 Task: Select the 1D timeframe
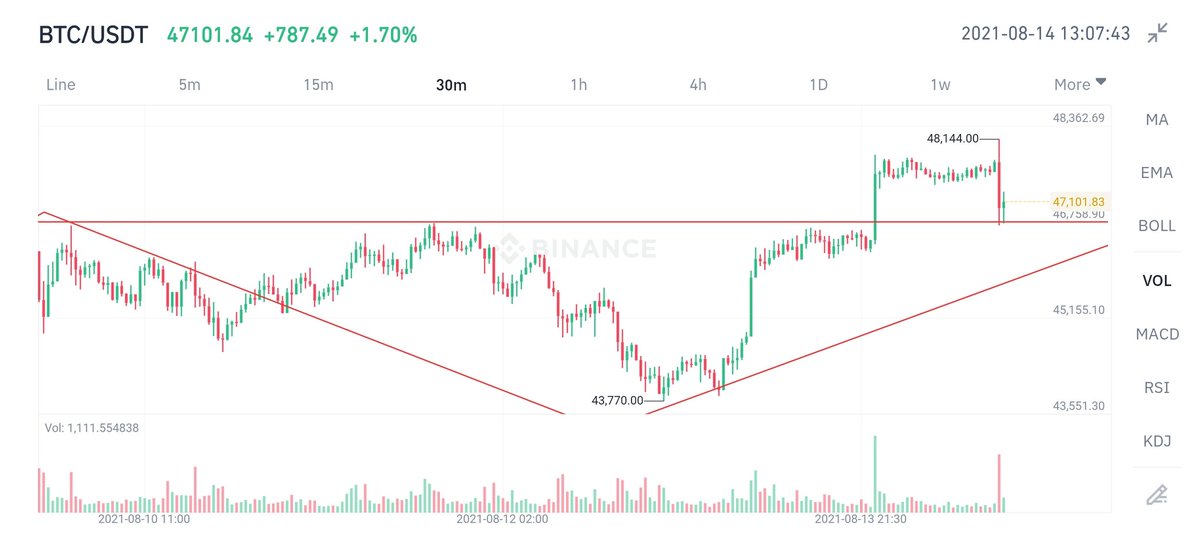pos(818,85)
